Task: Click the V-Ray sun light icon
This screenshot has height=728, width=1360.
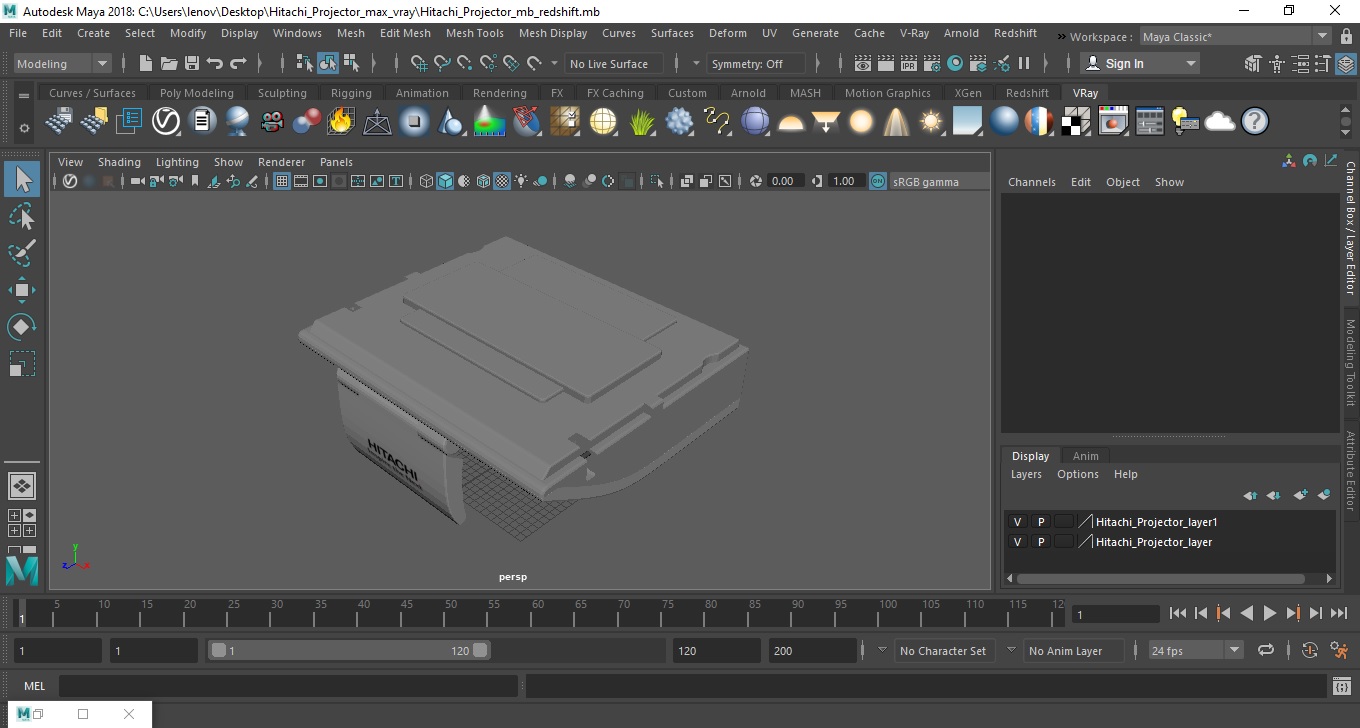Action: click(x=932, y=122)
